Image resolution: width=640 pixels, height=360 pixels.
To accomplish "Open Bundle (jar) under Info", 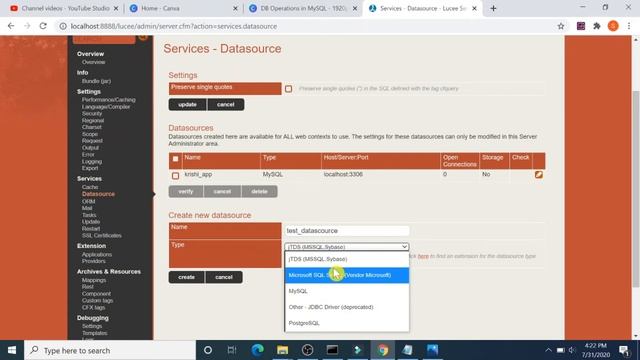I will 96,81.
